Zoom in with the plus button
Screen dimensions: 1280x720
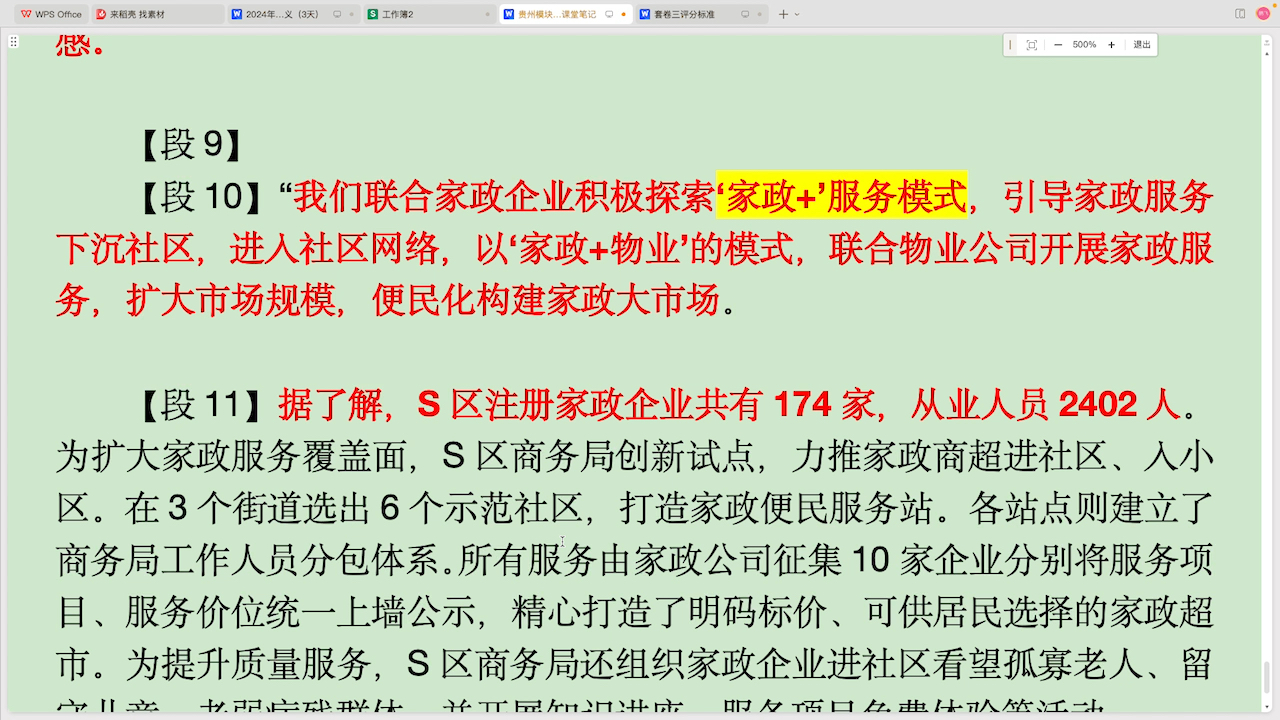[x=1111, y=45]
